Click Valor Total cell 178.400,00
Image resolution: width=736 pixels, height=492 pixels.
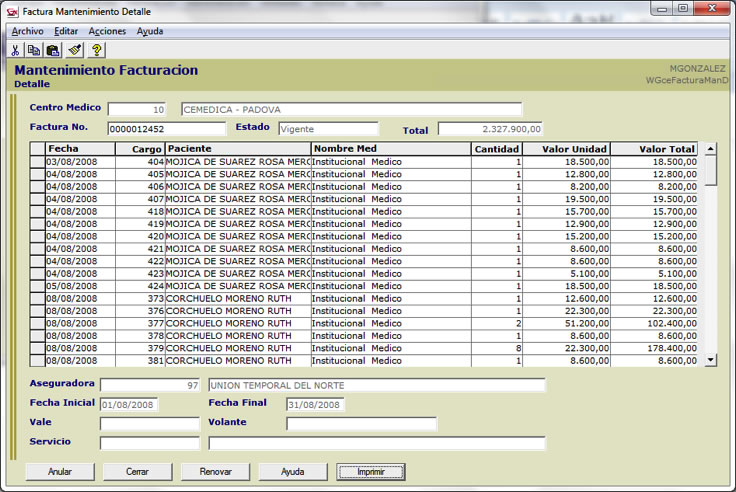tap(654, 348)
